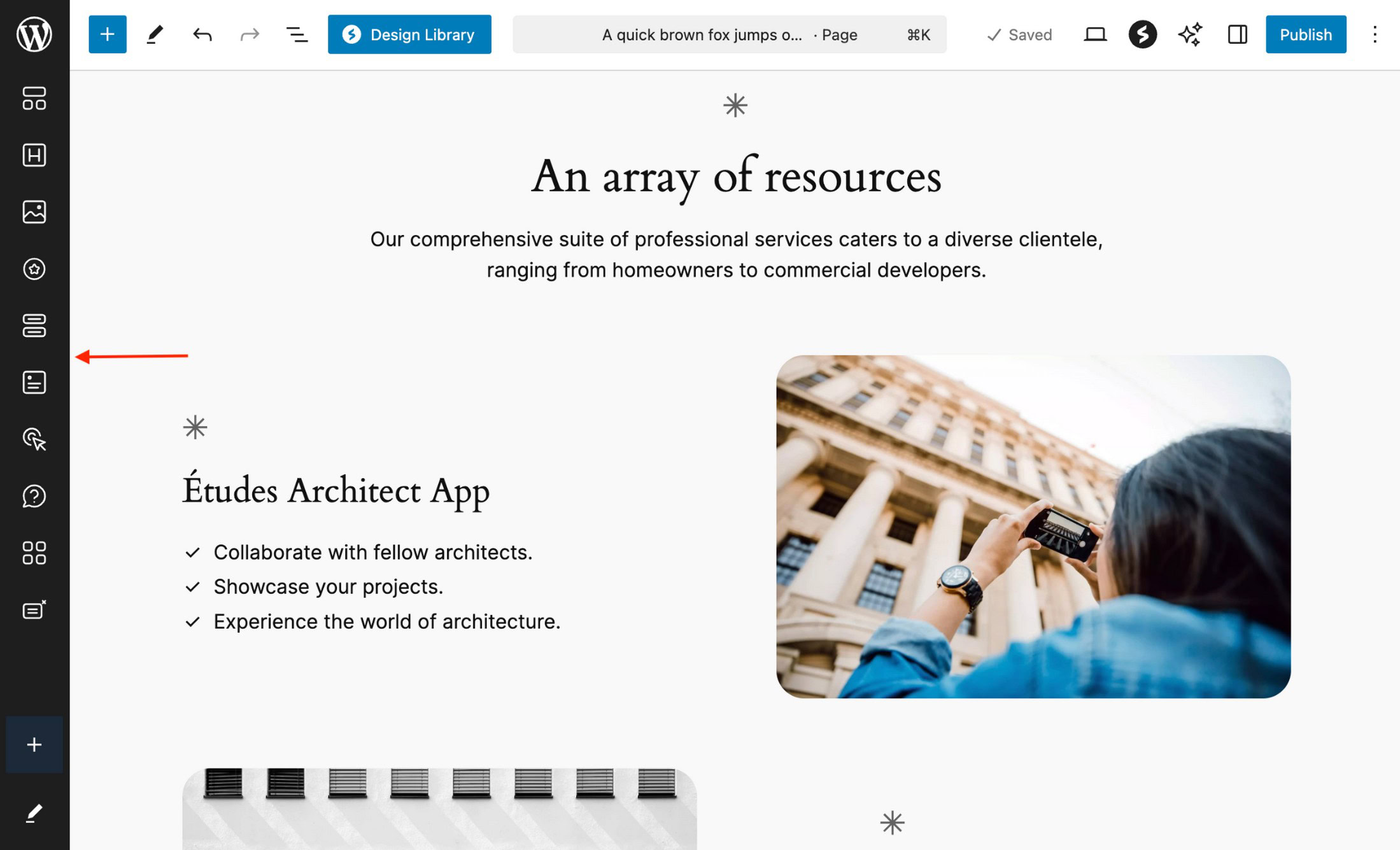Click the Études Architect App heading
The width and height of the screenshot is (1400, 850).
336,491
